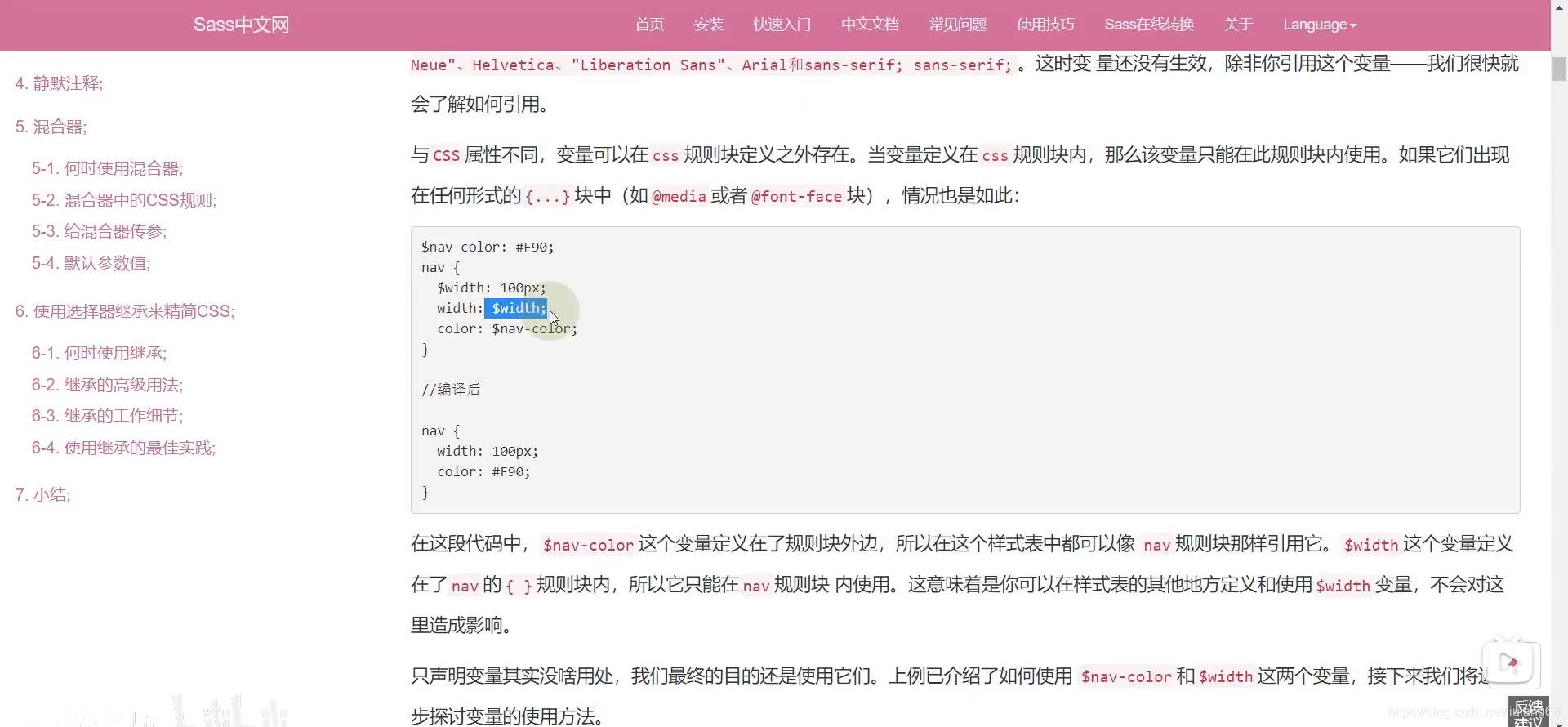Image resolution: width=1568 pixels, height=727 pixels.
Task: Click the floating share icon button
Action: pyautogui.click(x=1511, y=662)
